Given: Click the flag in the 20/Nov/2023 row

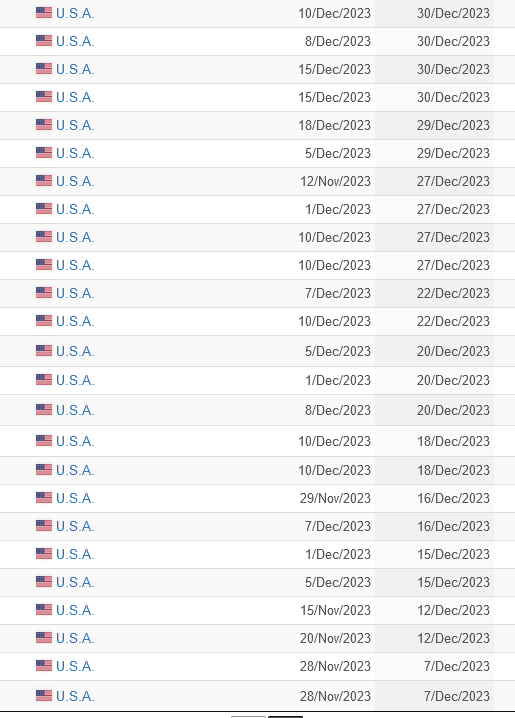Looking at the screenshot, I should tap(44, 637).
